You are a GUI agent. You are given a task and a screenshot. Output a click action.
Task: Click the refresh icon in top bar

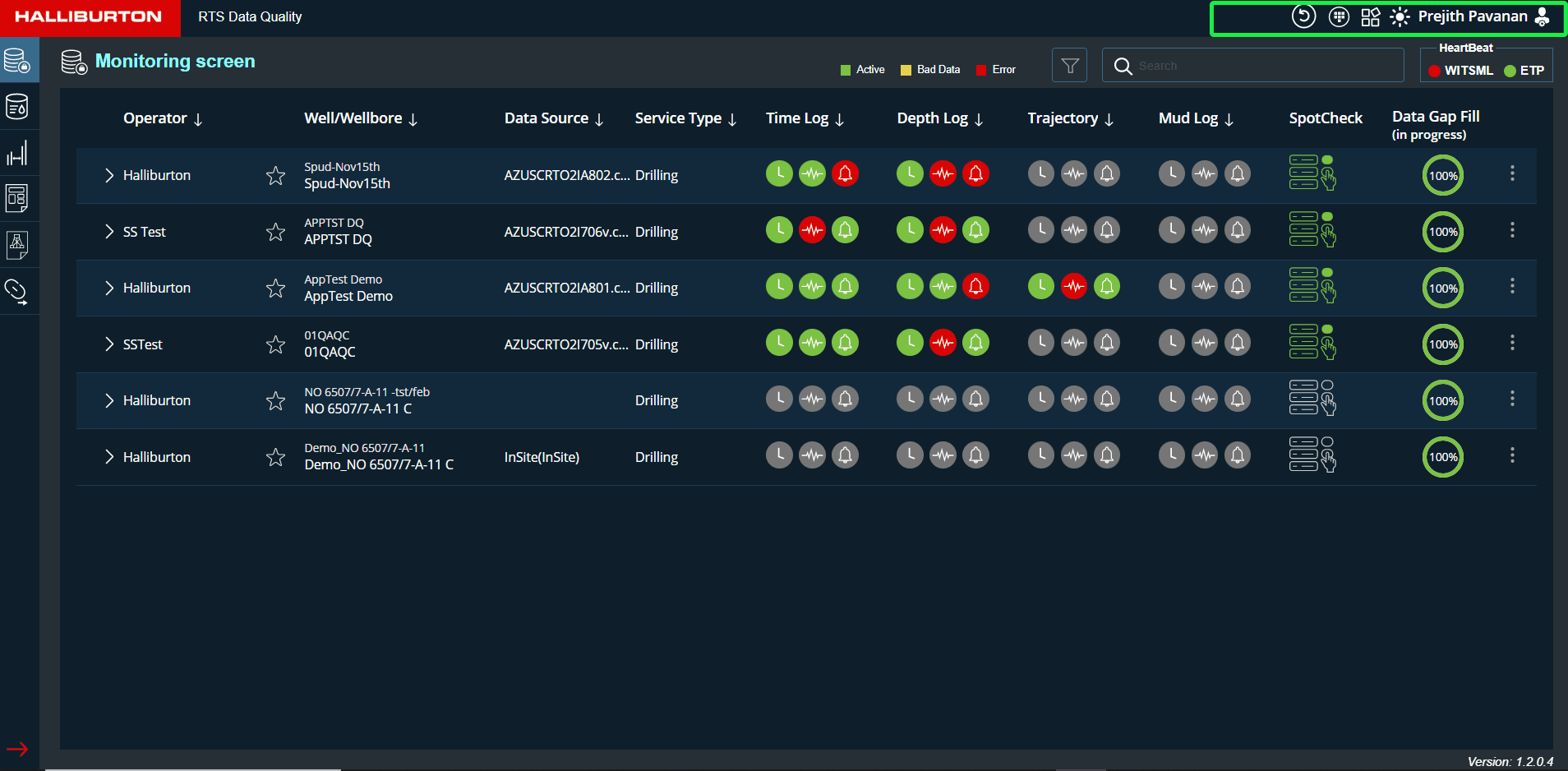point(1303,16)
